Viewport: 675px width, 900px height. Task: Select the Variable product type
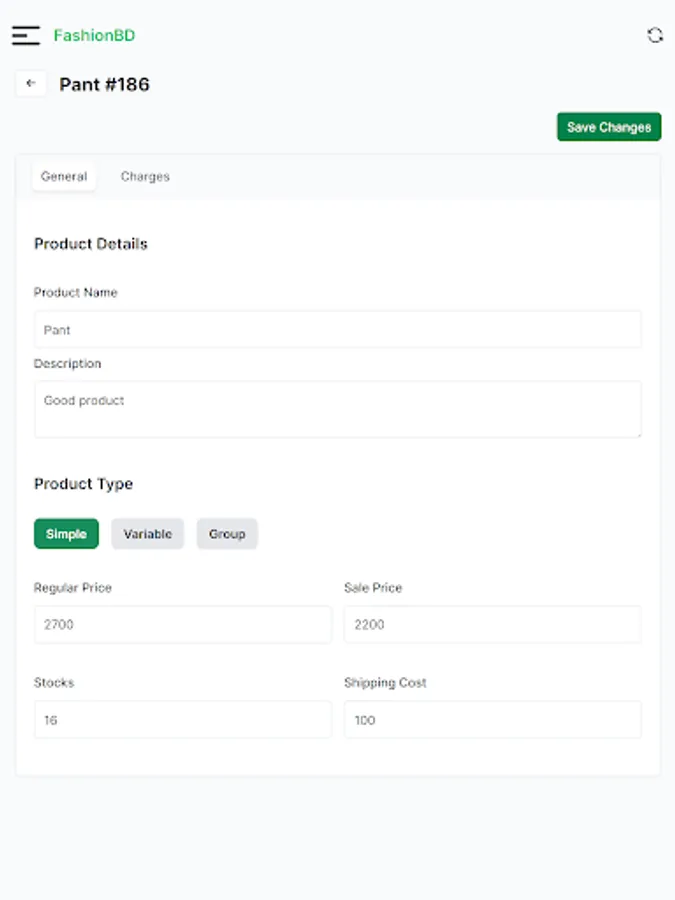tap(147, 534)
